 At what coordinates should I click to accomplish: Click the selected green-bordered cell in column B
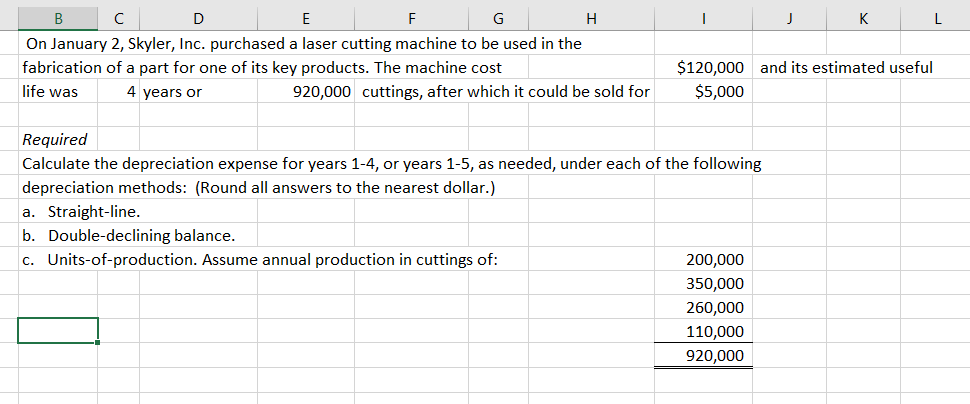[x=58, y=330]
